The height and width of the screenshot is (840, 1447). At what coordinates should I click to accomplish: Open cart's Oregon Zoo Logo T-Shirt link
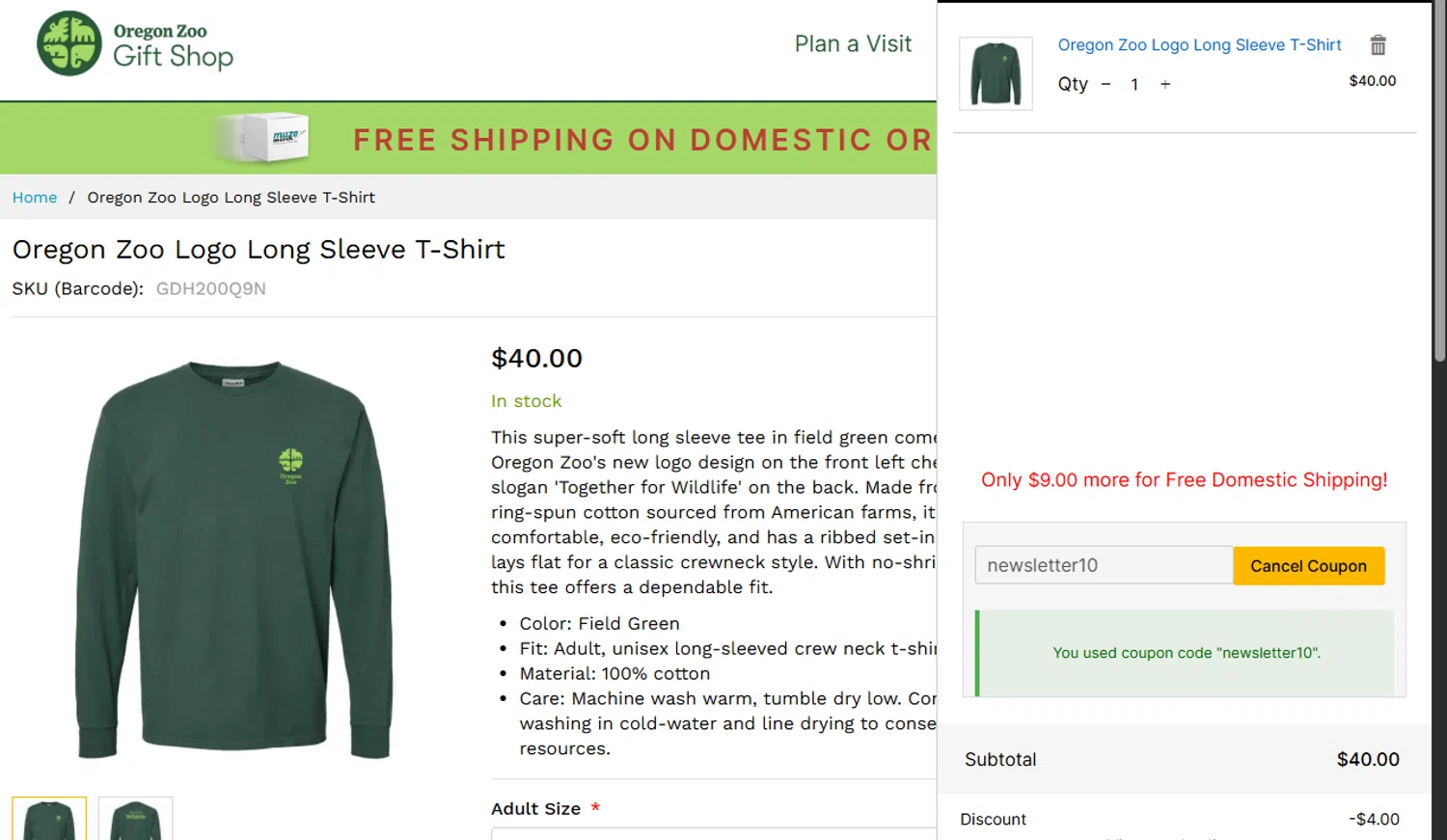(x=1199, y=45)
